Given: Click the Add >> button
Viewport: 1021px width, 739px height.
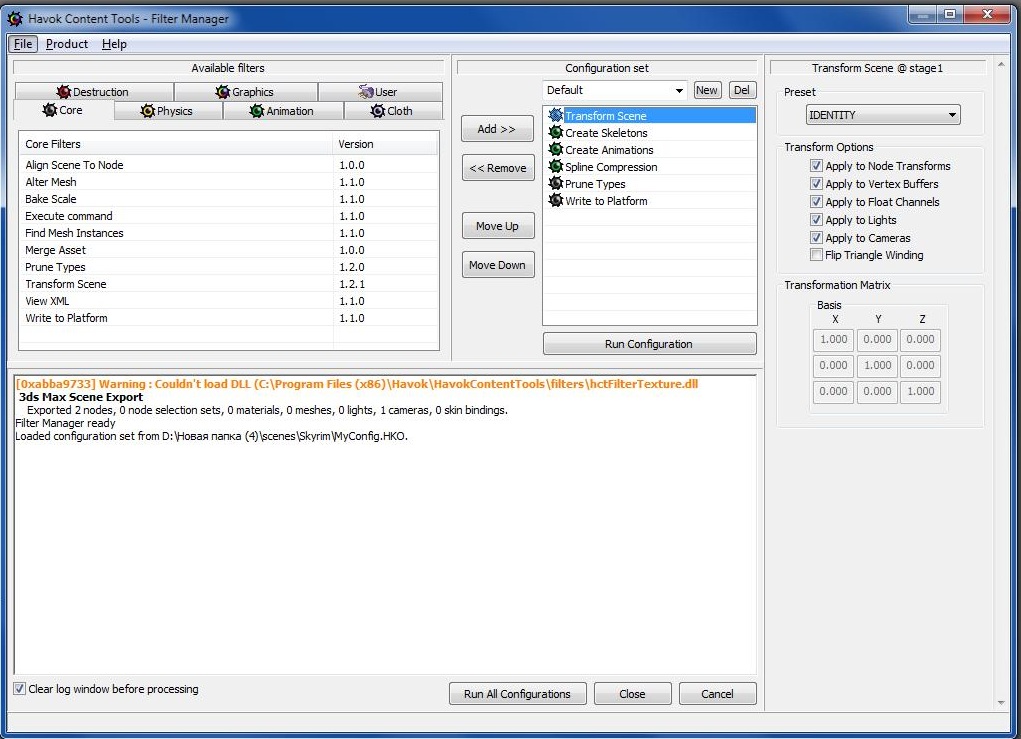Looking at the screenshot, I should (x=497, y=129).
